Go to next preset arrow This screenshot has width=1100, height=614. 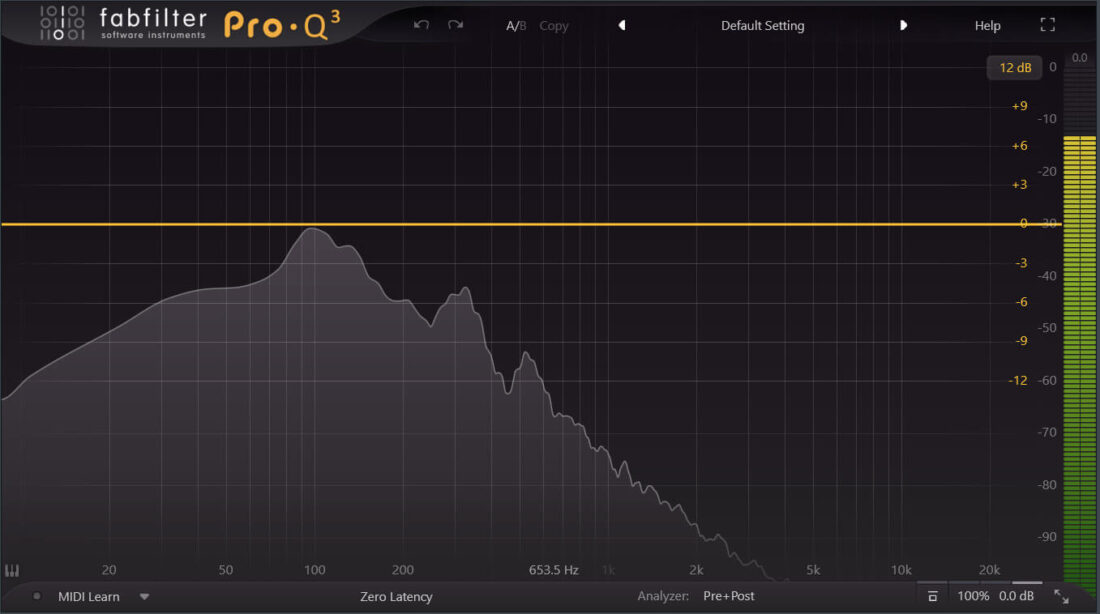coord(904,25)
